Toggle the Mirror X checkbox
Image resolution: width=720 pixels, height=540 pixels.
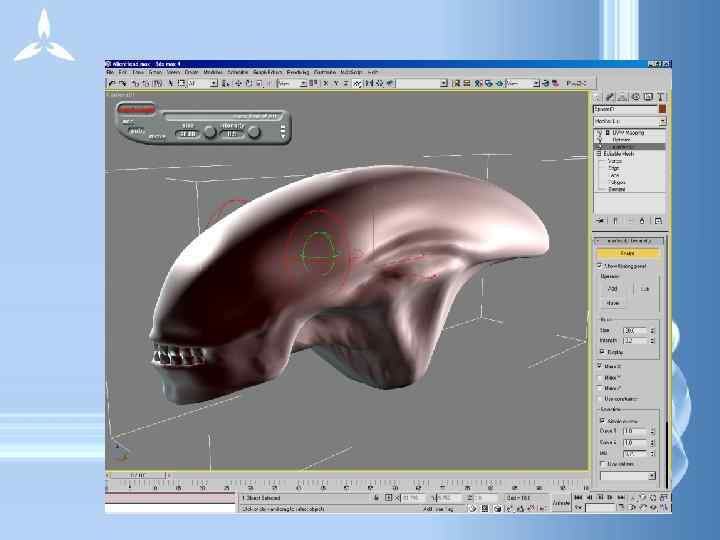pos(599,366)
